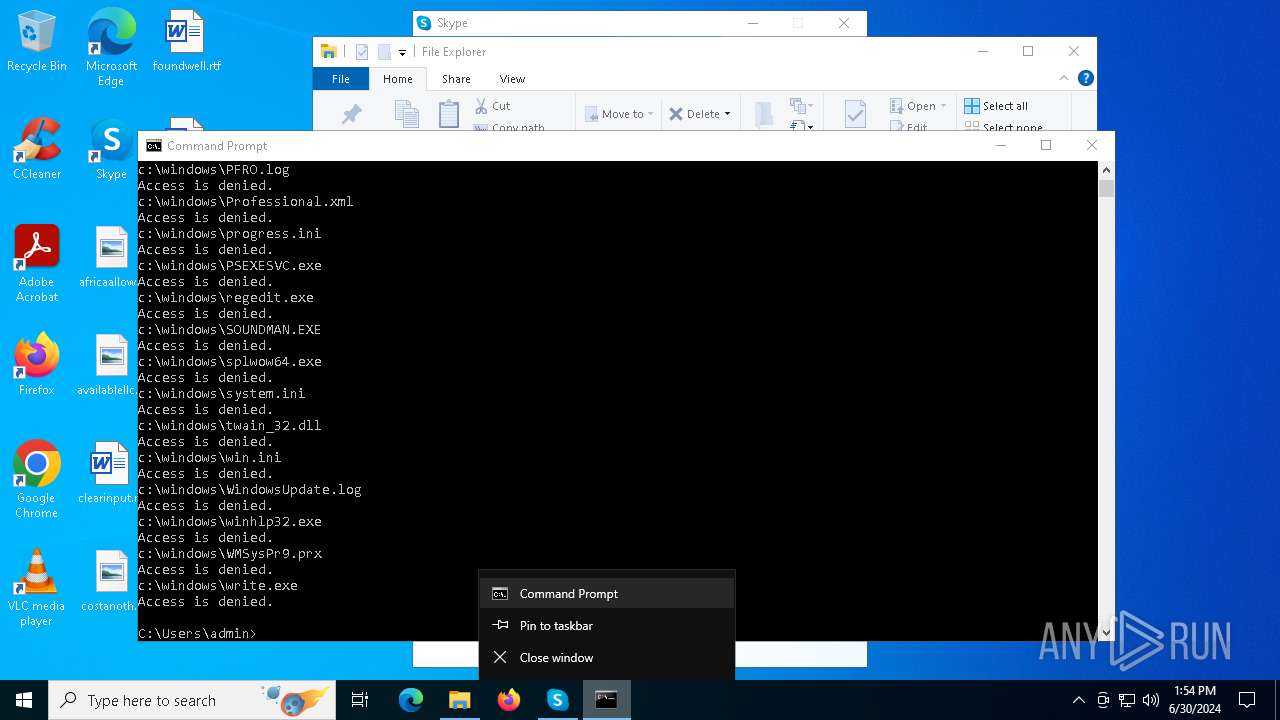The height and width of the screenshot is (720, 1280).
Task: Maximize the Command Prompt window
Action: coord(1046,145)
